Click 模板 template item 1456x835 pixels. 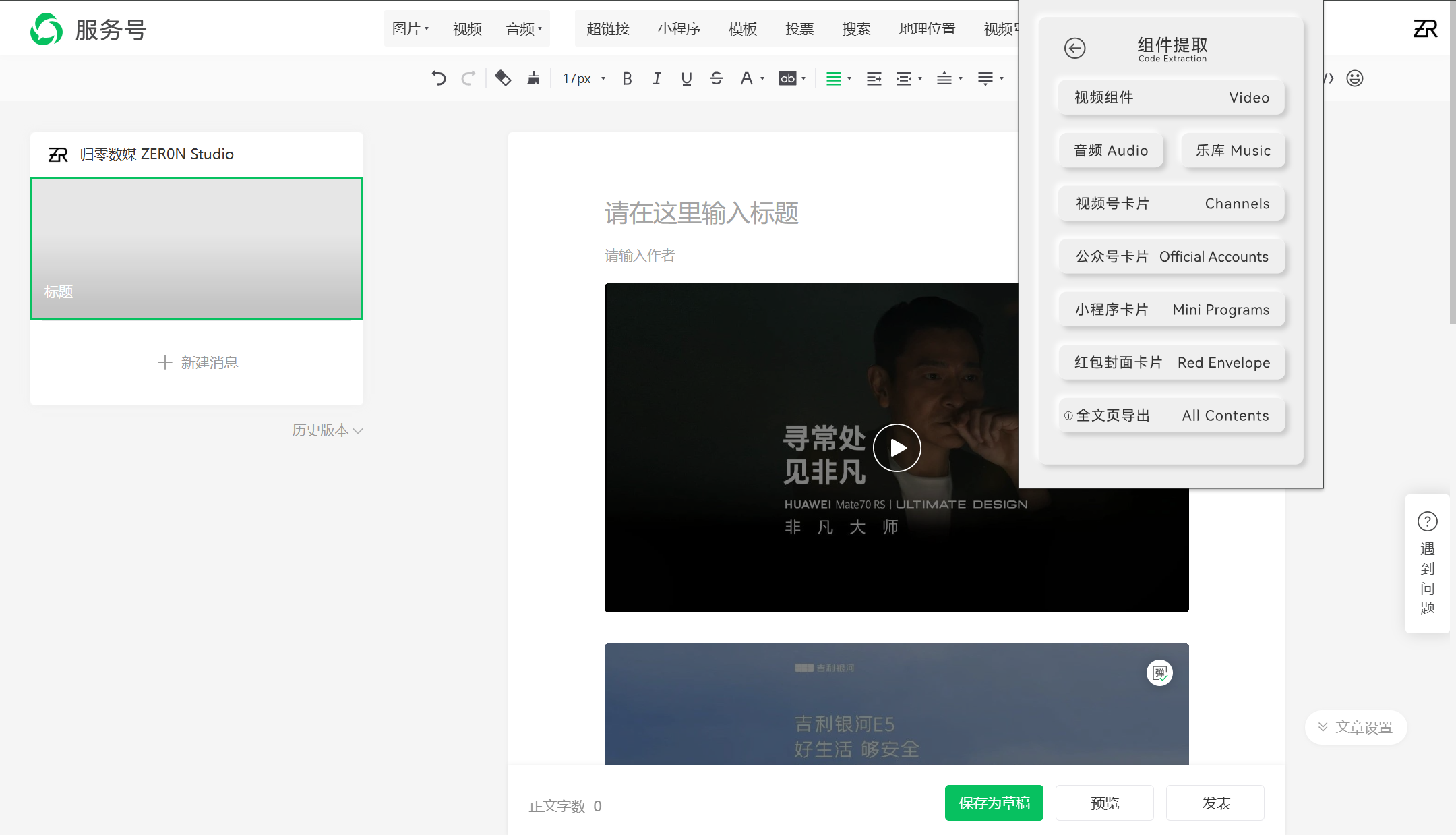(743, 29)
